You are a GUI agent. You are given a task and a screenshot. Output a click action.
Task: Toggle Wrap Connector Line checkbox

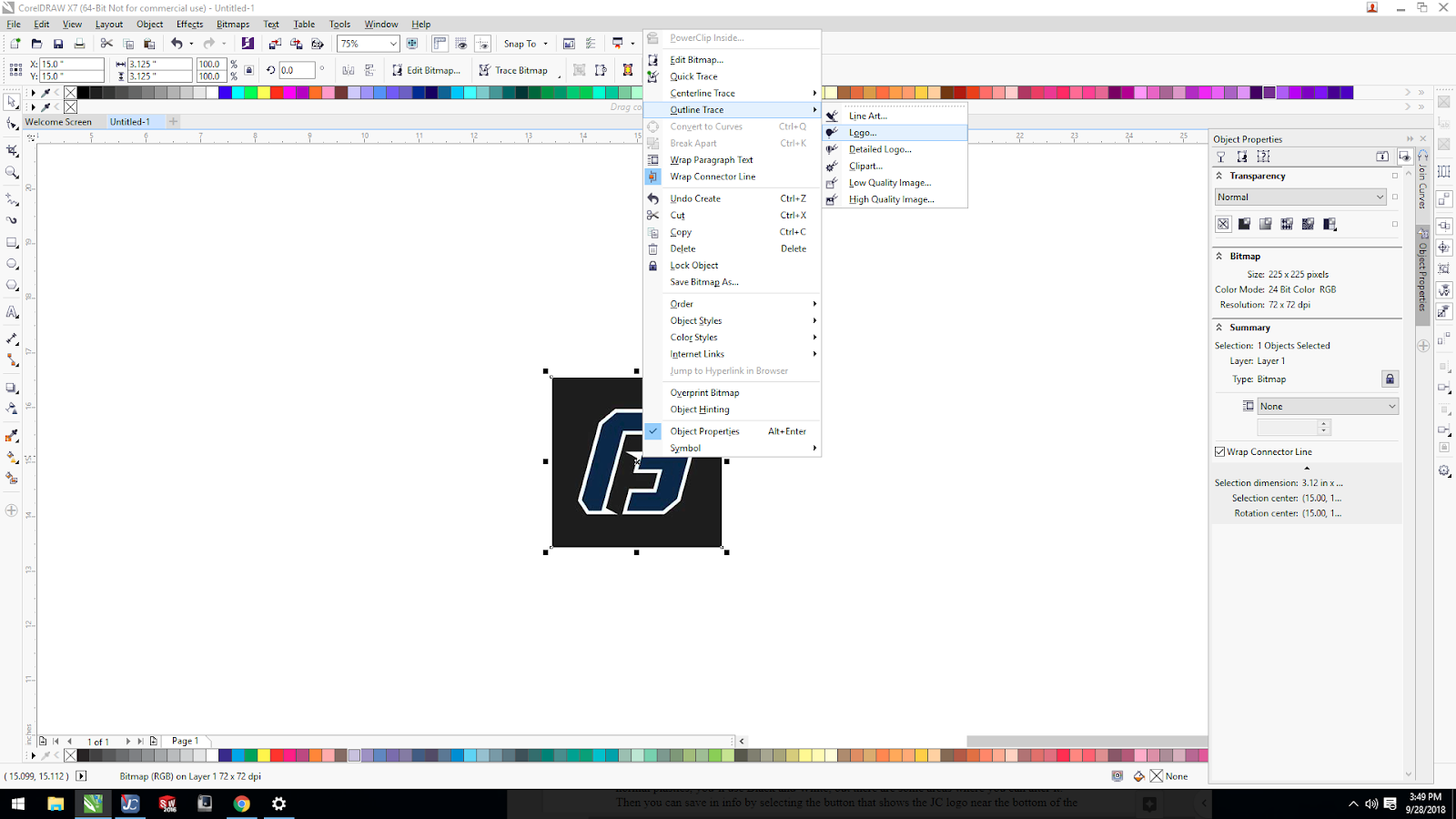click(x=1220, y=451)
